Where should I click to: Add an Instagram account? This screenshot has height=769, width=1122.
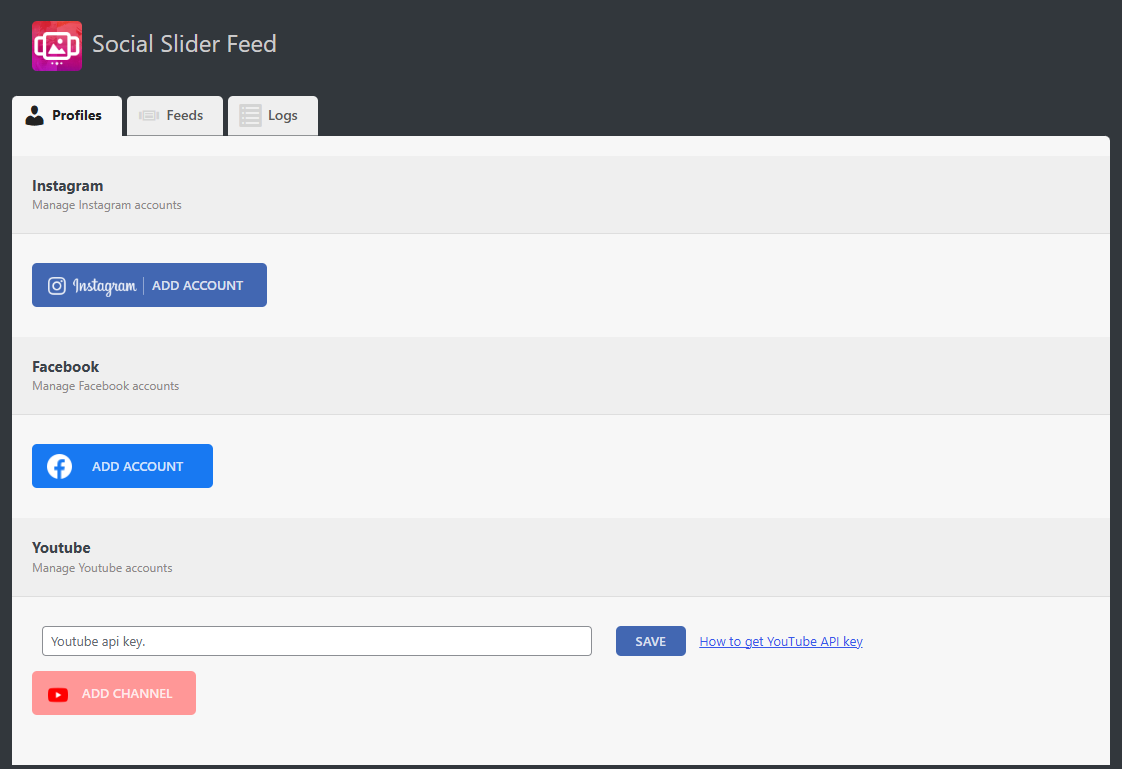point(149,285)
